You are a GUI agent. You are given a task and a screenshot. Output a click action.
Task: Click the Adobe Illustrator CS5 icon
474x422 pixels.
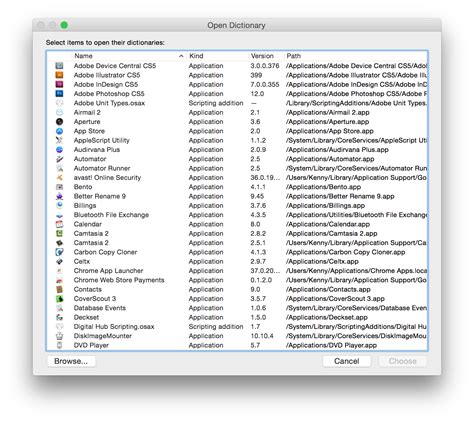point(59,75)
